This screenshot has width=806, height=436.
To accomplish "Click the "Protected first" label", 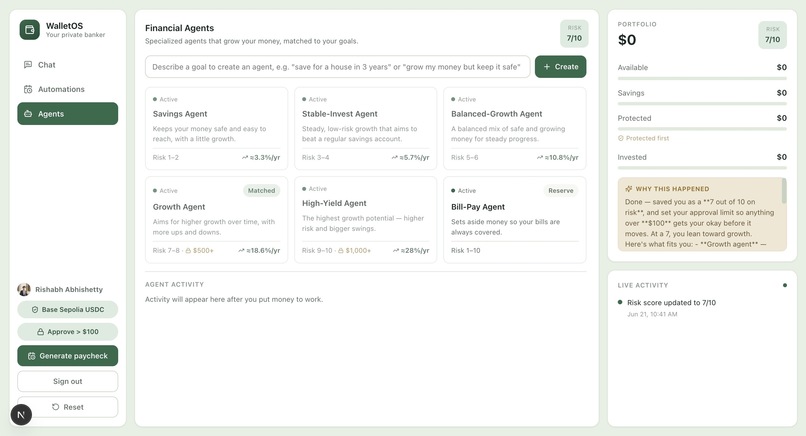I will pyautogui.click(x=647, y=138).
